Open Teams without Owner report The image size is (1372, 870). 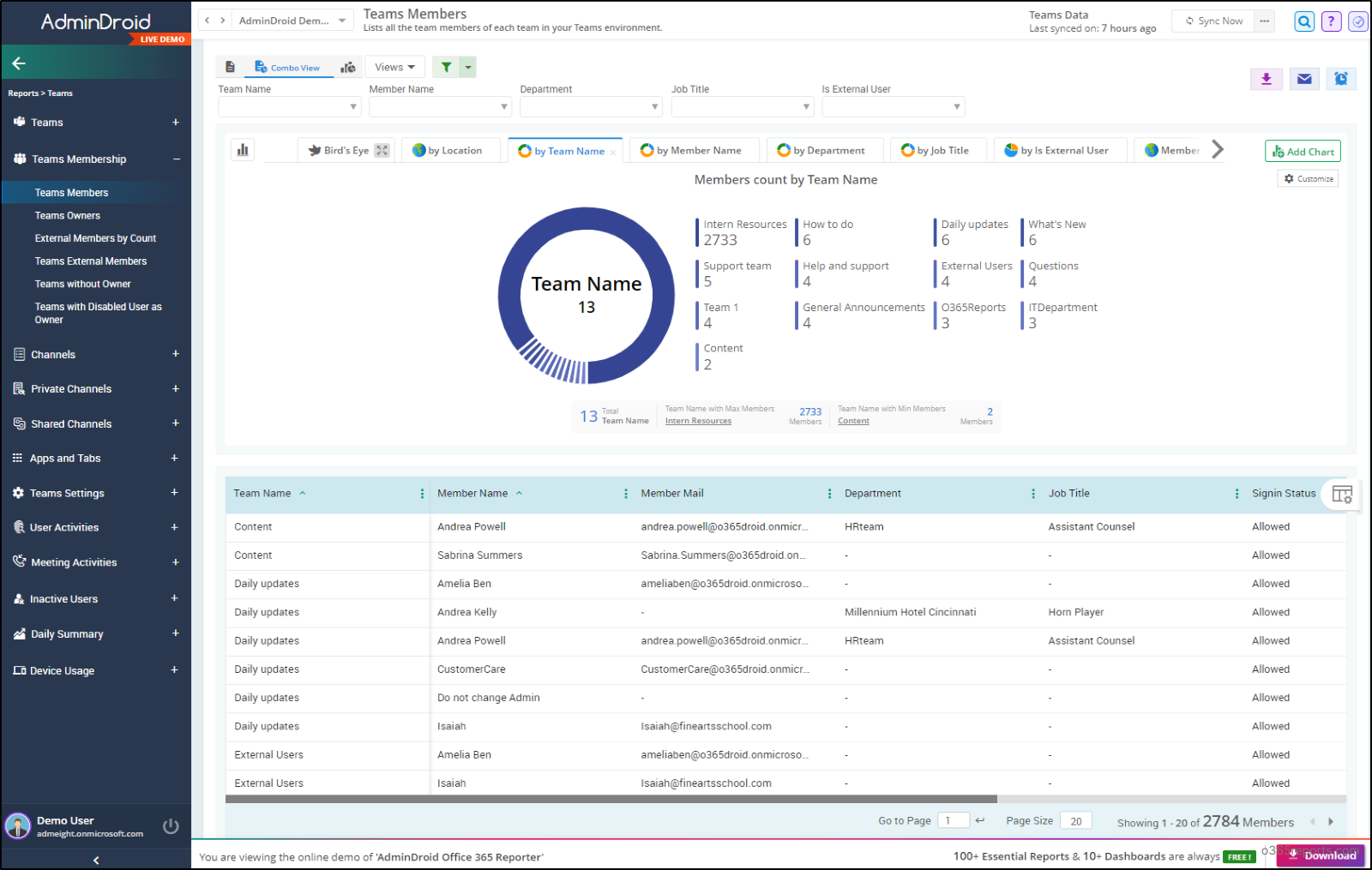click(x=83, y=284)
